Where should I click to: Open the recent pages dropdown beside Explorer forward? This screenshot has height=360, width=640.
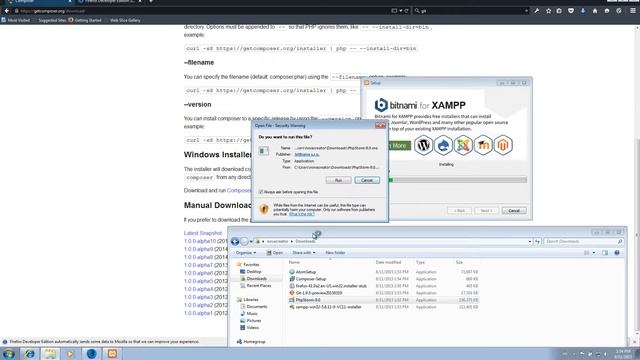pyautogui.click(x=251, y=242)
